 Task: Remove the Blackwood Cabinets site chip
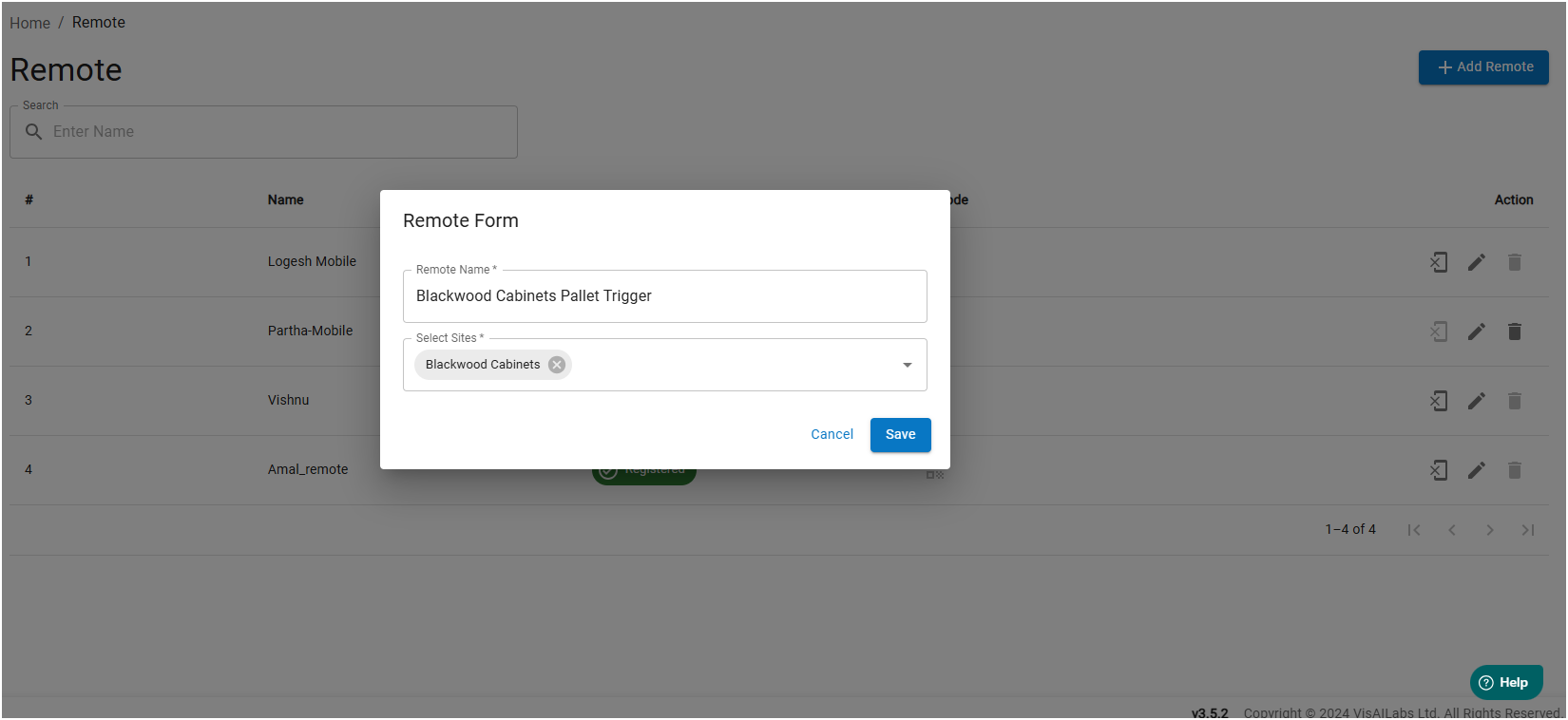557,365
